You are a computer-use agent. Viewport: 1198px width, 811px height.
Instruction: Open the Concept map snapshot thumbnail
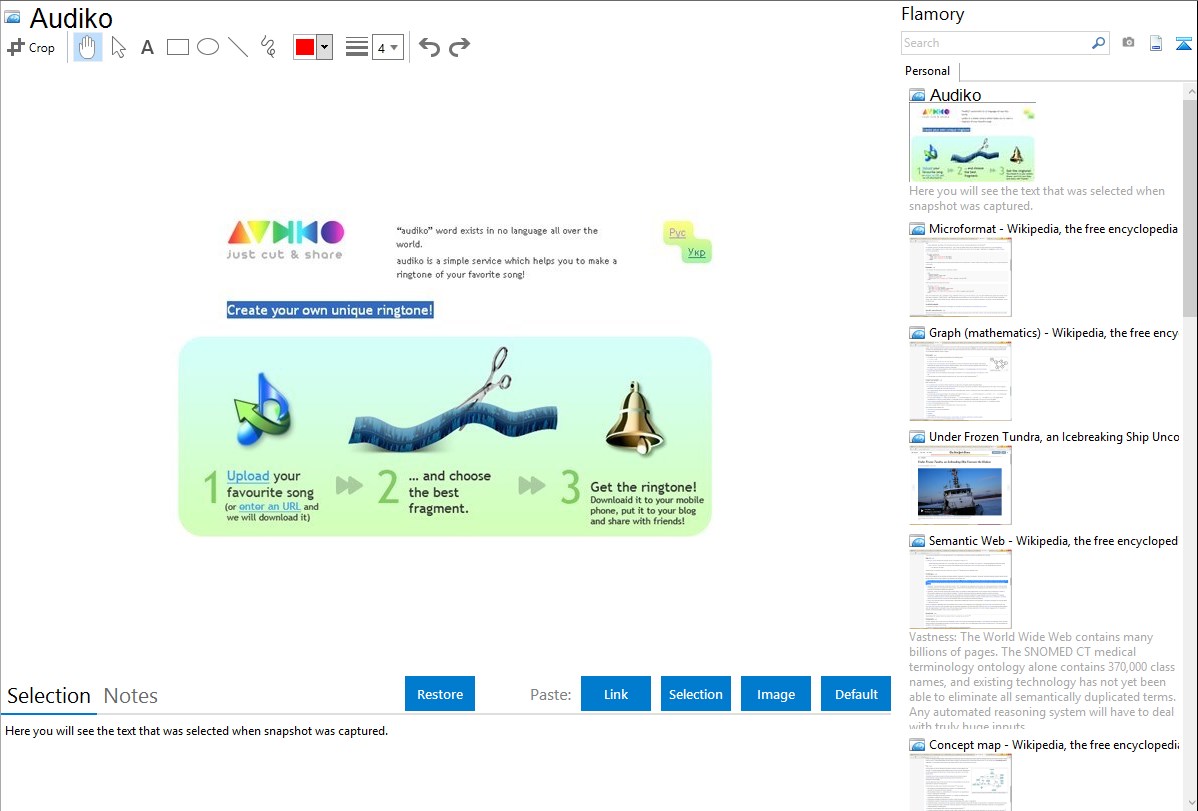[x=960, y=782]
